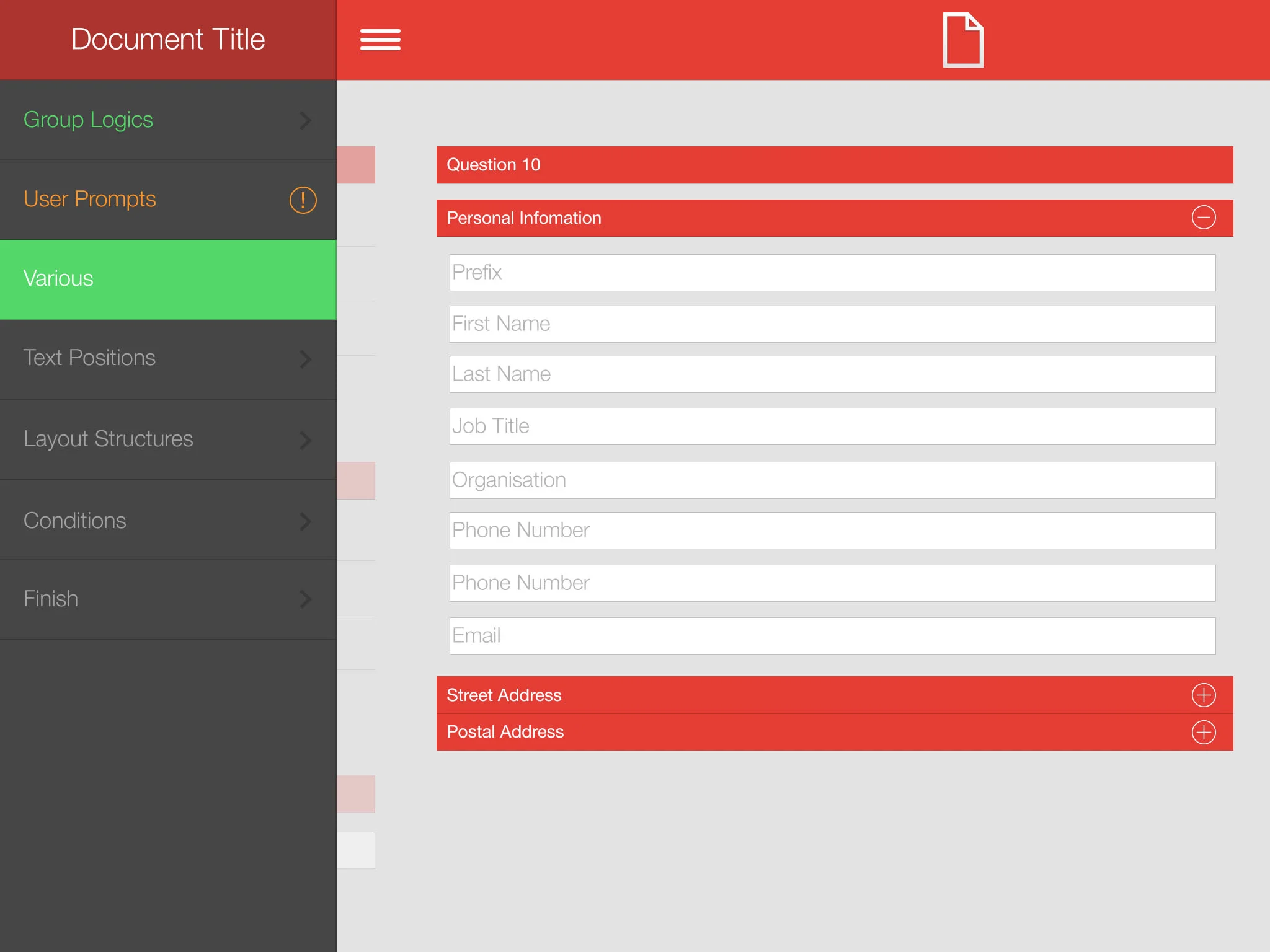
Task: Focus the Last Name input field
Action: (x=832, y=374)
